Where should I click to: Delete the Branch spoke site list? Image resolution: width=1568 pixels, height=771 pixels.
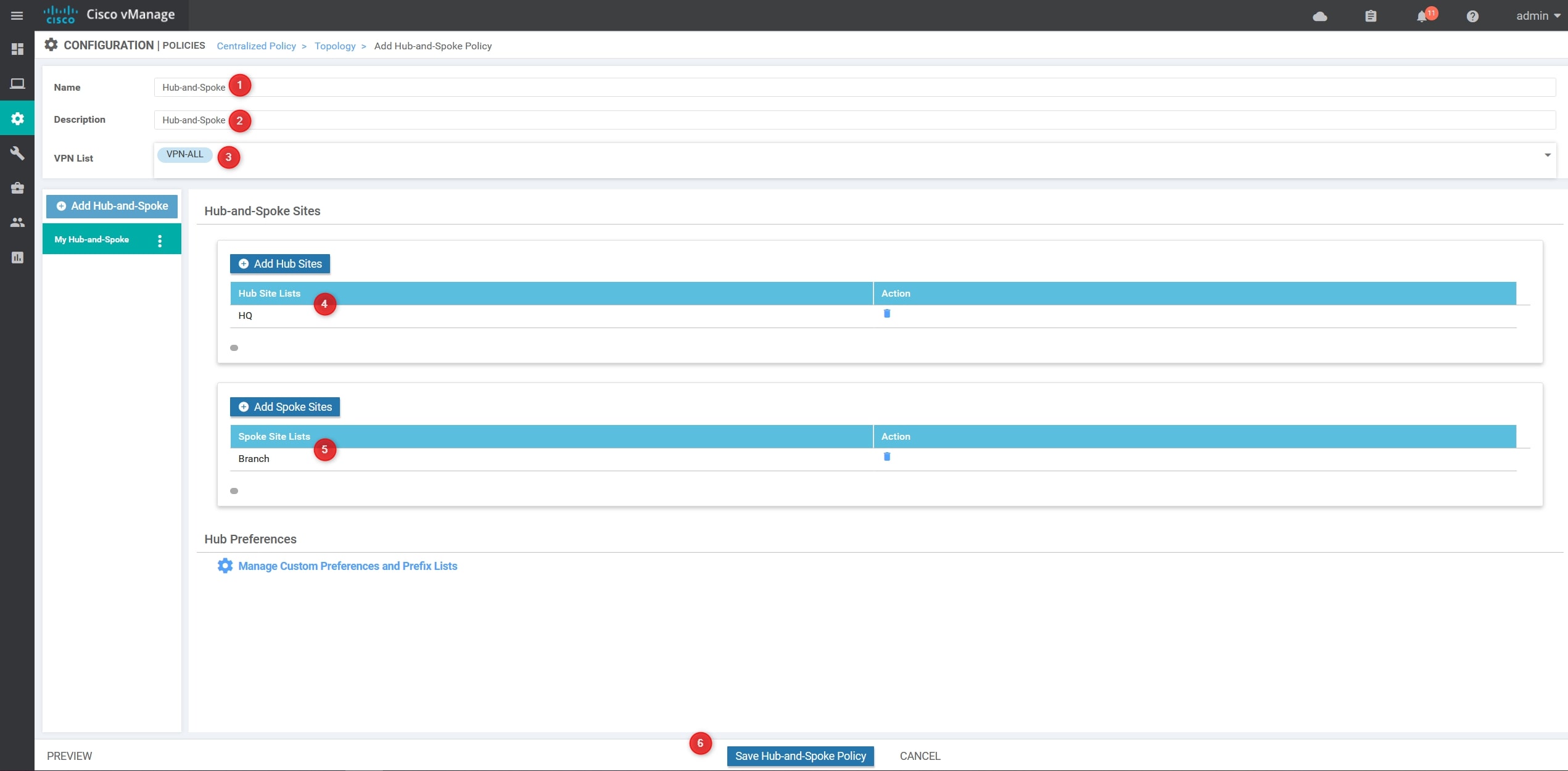(x=886, y=457)
